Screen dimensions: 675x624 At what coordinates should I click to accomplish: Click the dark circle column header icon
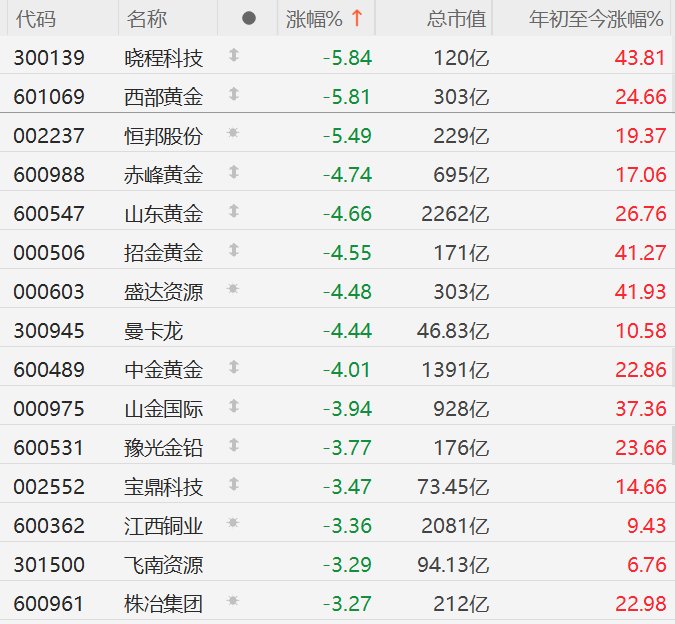pyautogui.click(x=249, y=18)
